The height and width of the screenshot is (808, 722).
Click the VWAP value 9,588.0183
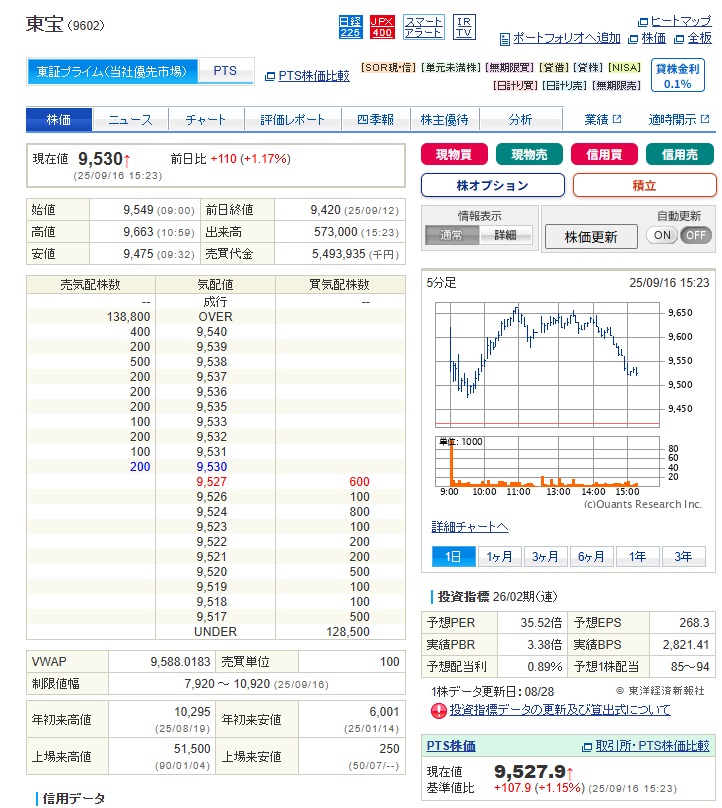point(180,662)
